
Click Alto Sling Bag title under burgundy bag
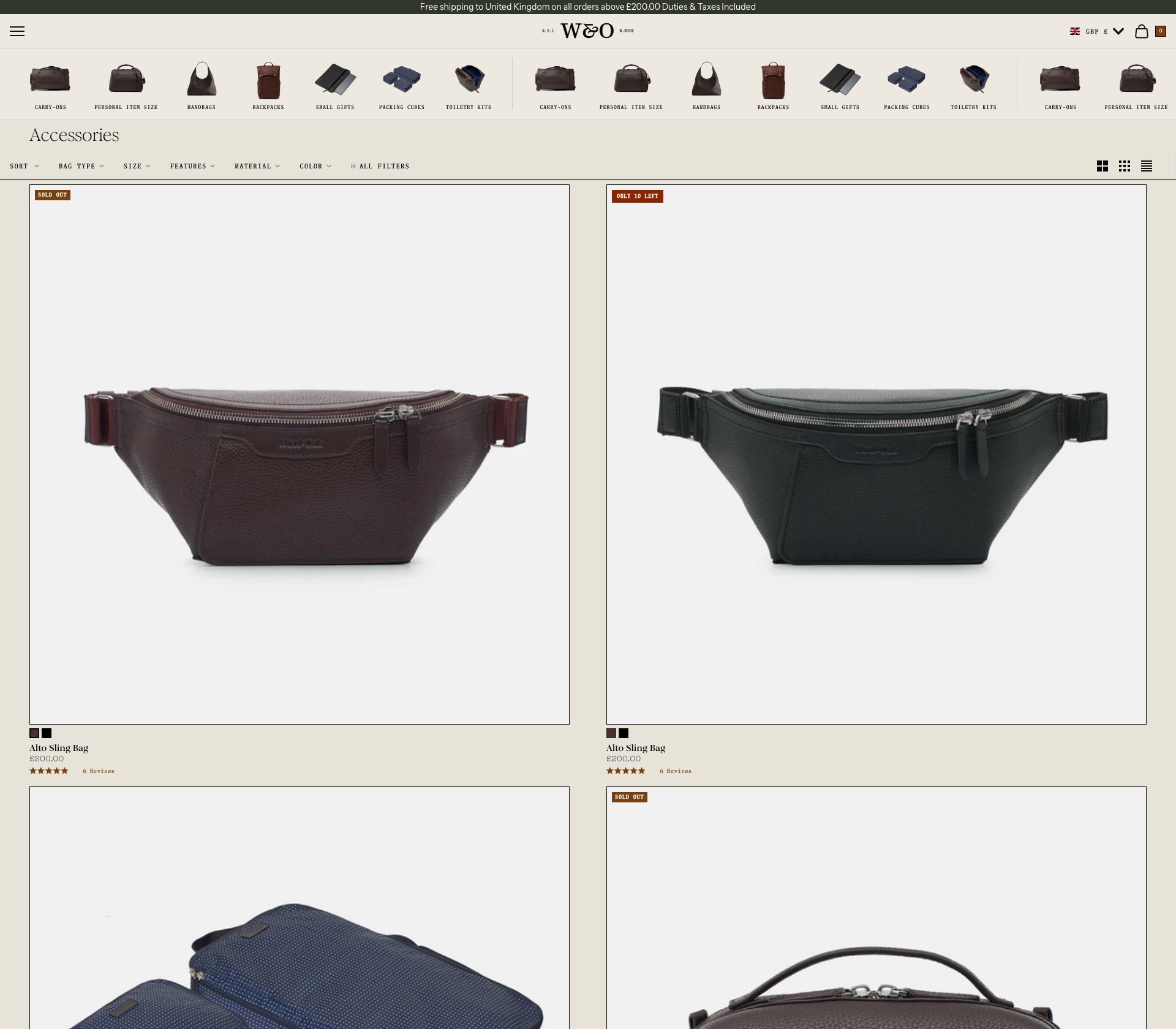pyautogui.click(x=59, y=748)
